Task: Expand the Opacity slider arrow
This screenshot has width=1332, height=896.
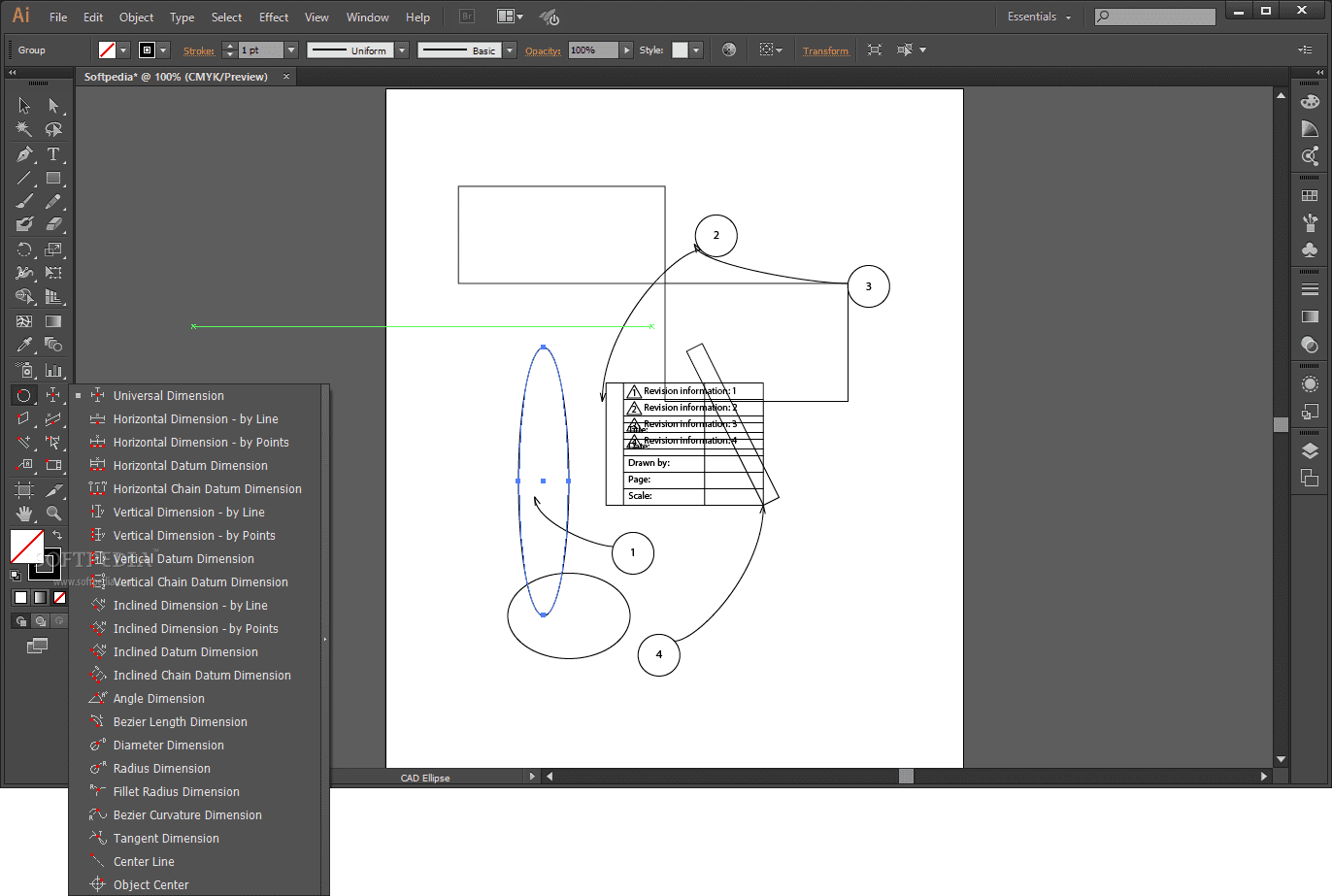Action: 626,50
